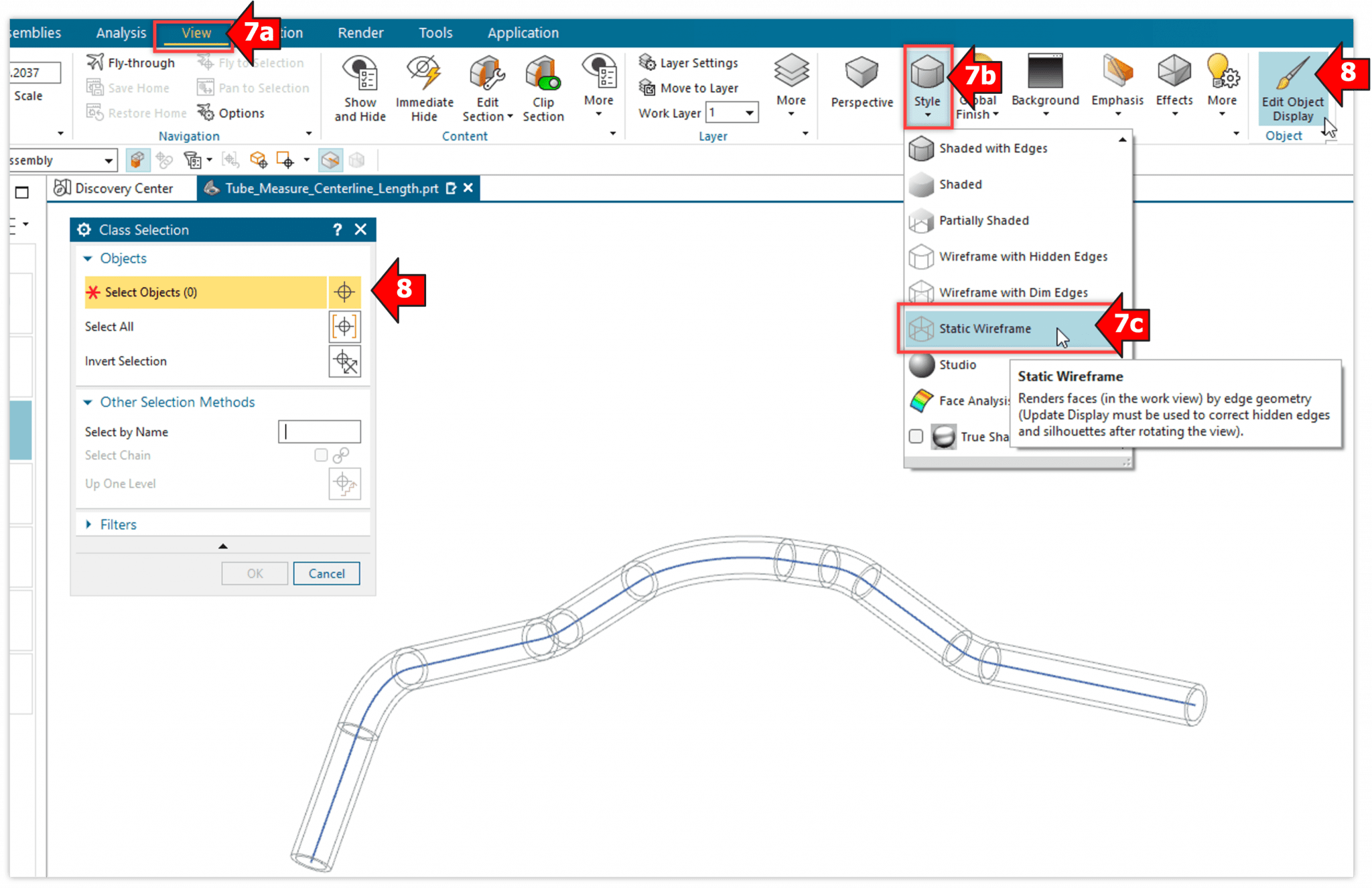Click the Fly-through navigation tool
Viewport: 1372px width, 888px height.
pyautogui.click(x=131, y=62)
